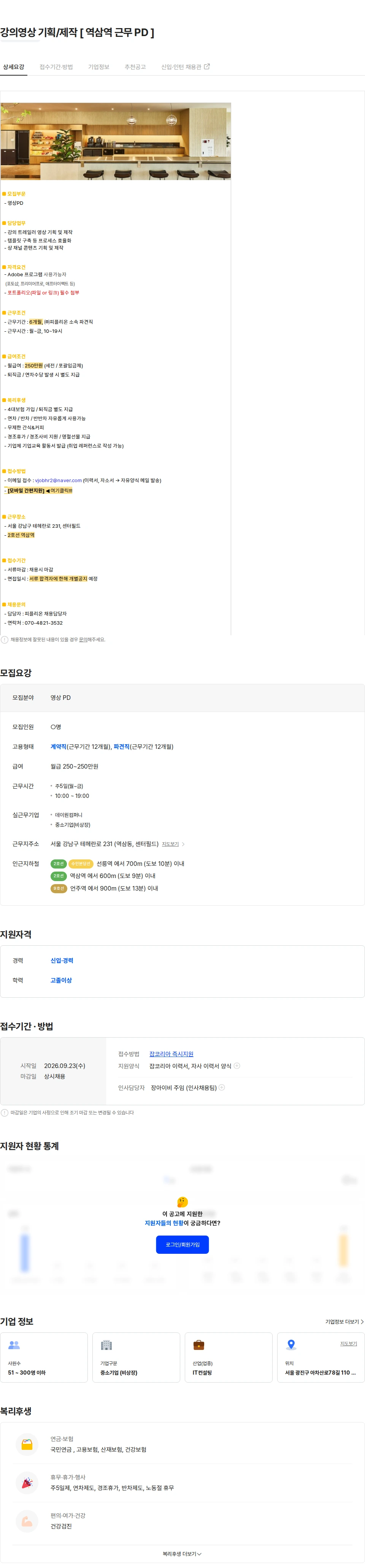Expand 복리후생 더보기 at the bottom
This screenshot has width=365, height=1568.
click(182, 1554)
